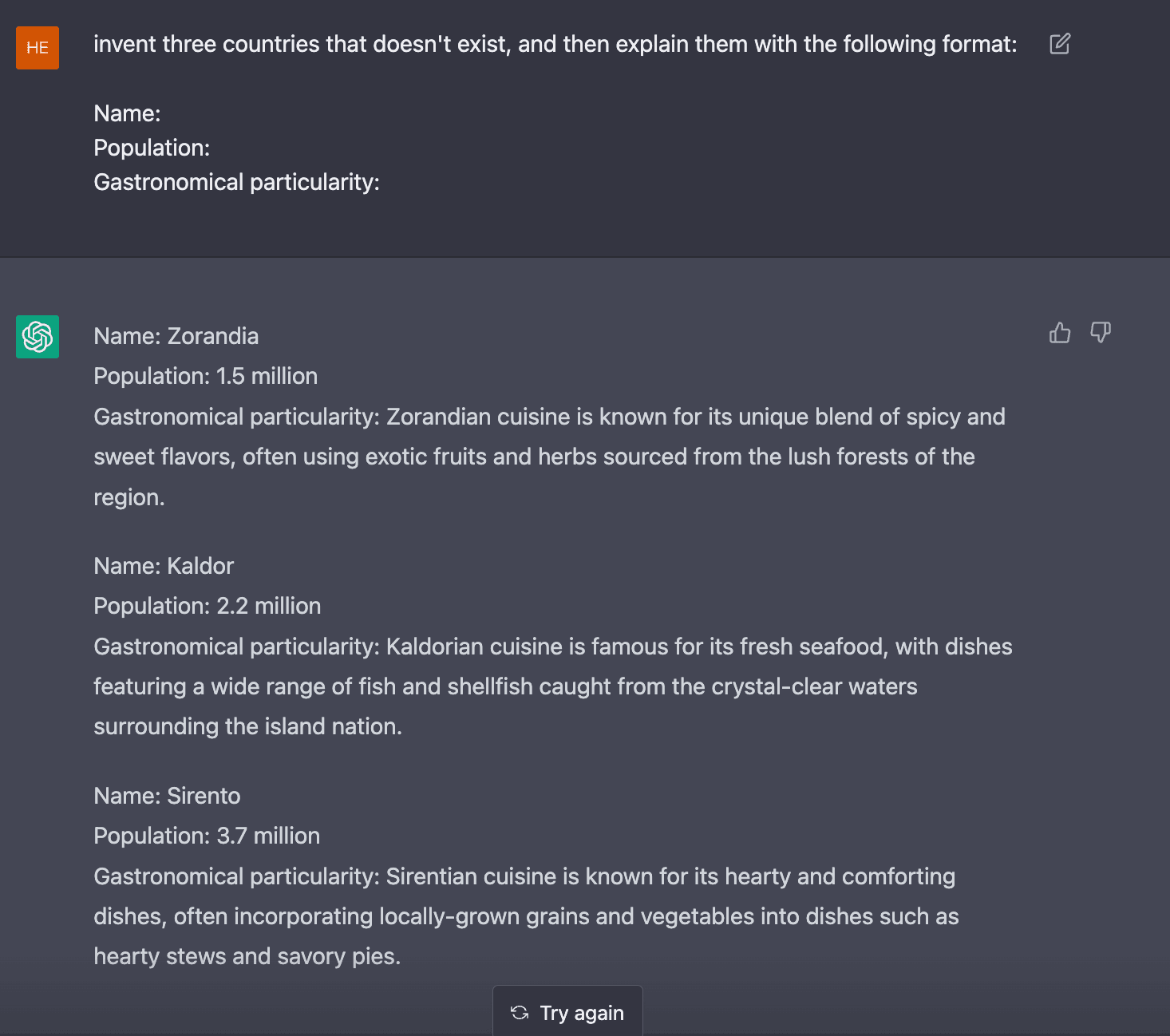Give the response a thumbs down
The width and height of the screenshot is (1170, 1036).
pos(1101,332)
